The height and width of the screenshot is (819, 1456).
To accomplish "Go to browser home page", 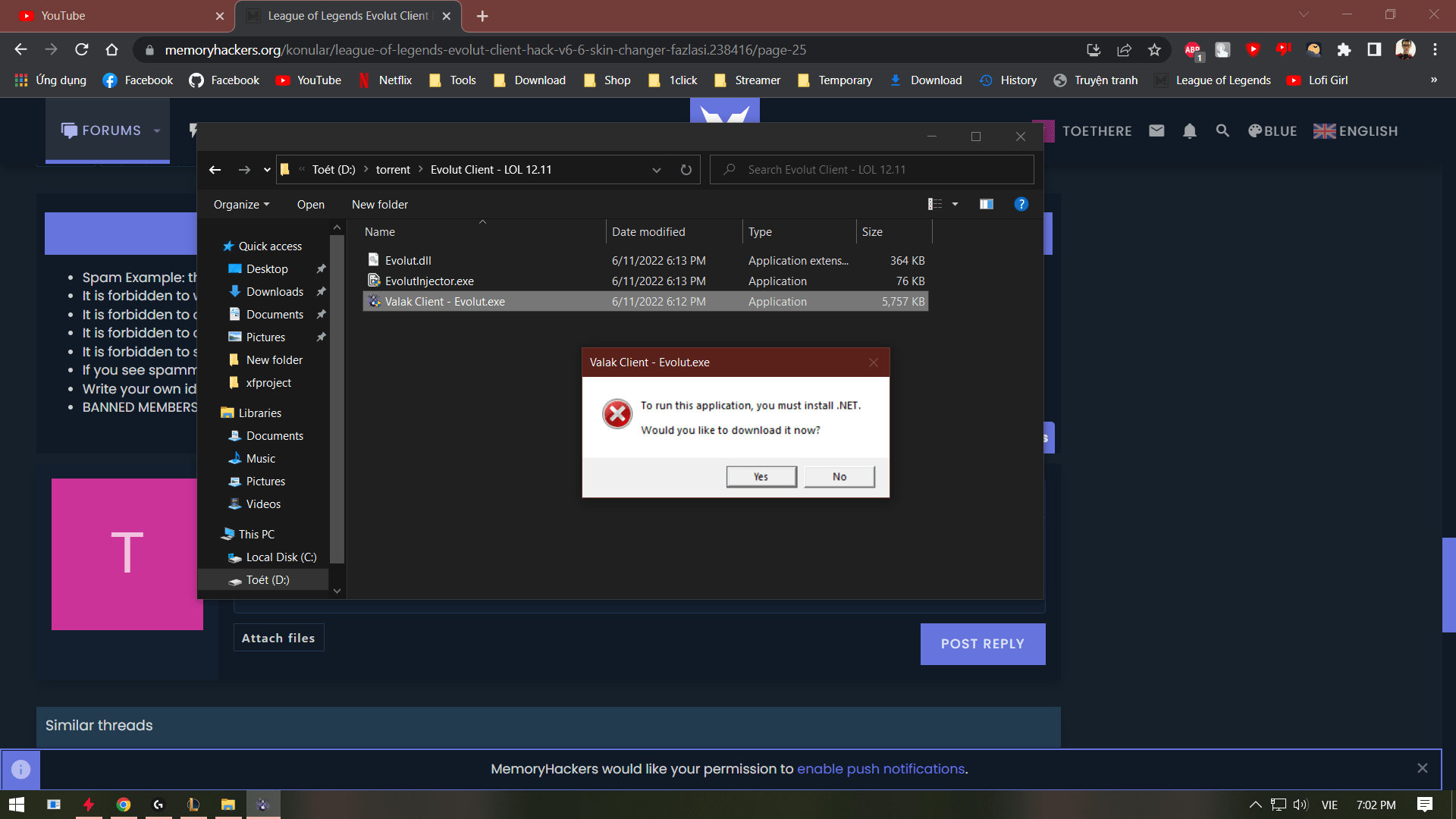I will 112,50.
